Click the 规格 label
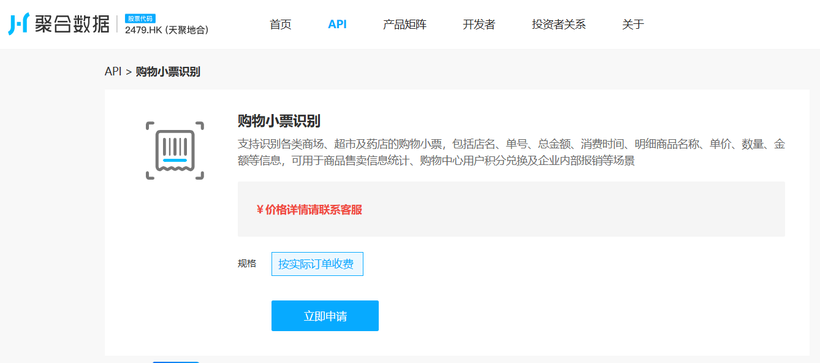820x363 pixels. (247, 264)
